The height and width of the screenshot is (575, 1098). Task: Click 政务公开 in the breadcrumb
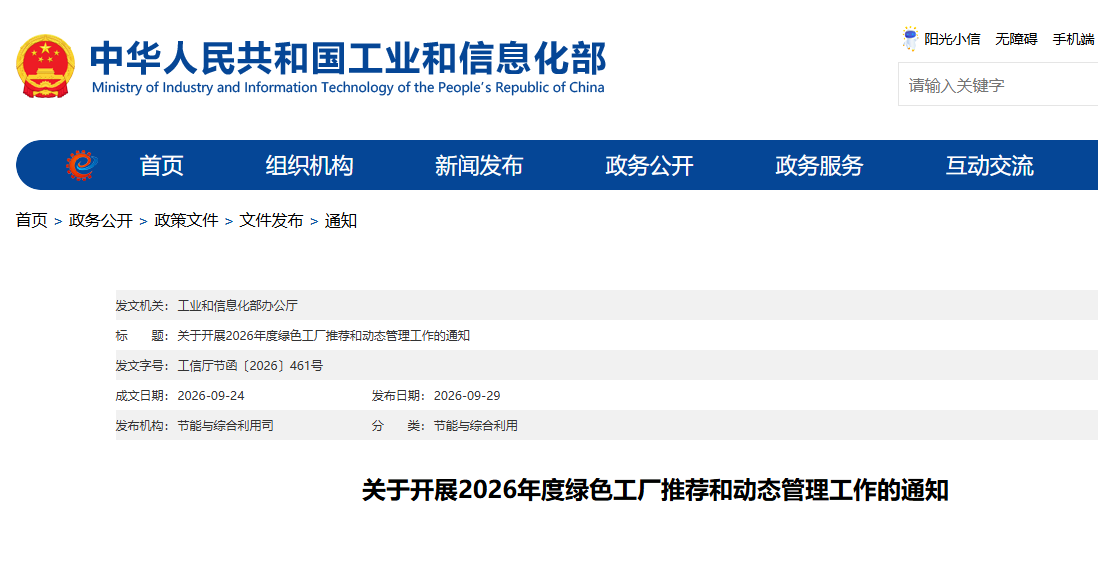point(101,221)
